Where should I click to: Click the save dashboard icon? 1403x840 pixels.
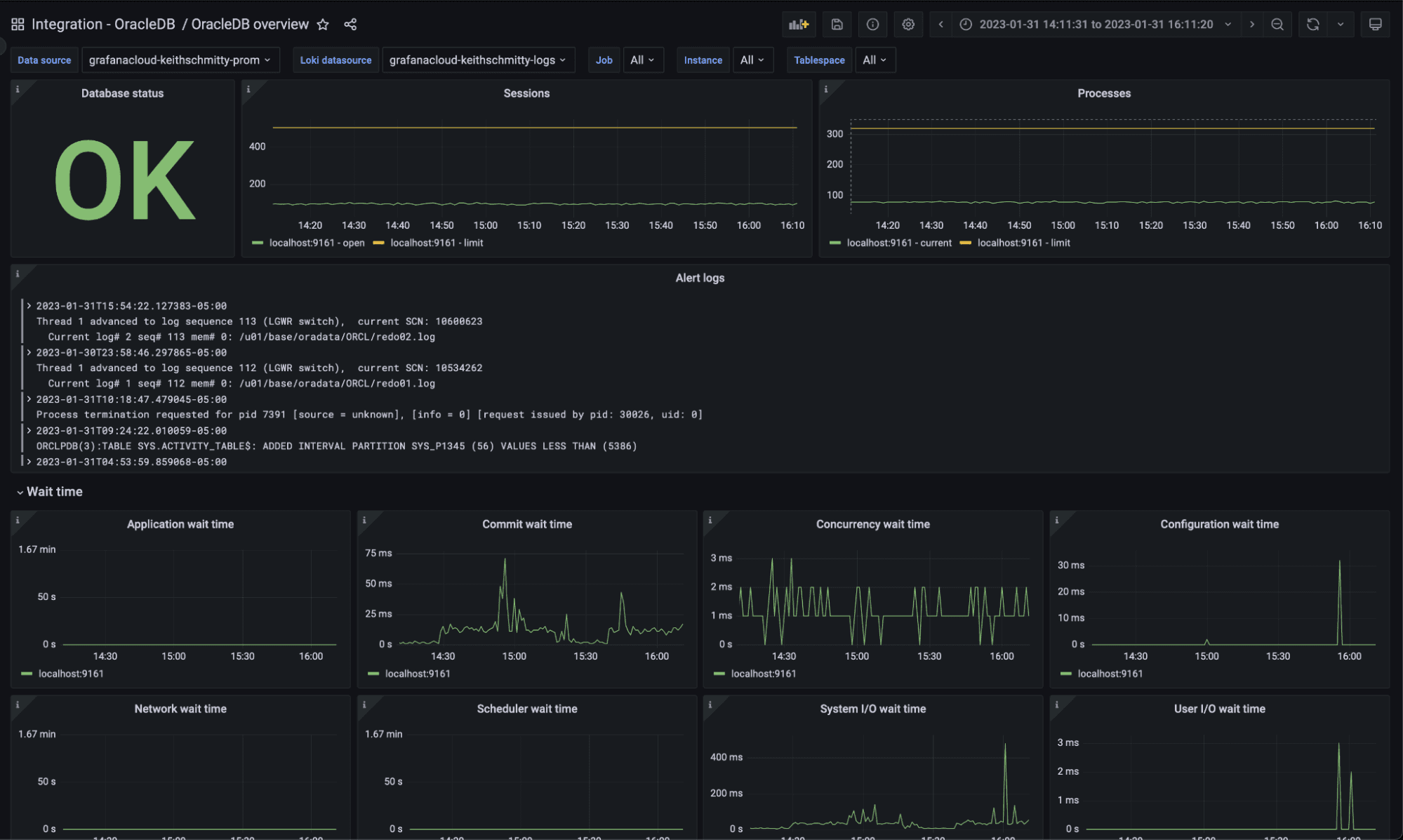[x=837, y=24]
